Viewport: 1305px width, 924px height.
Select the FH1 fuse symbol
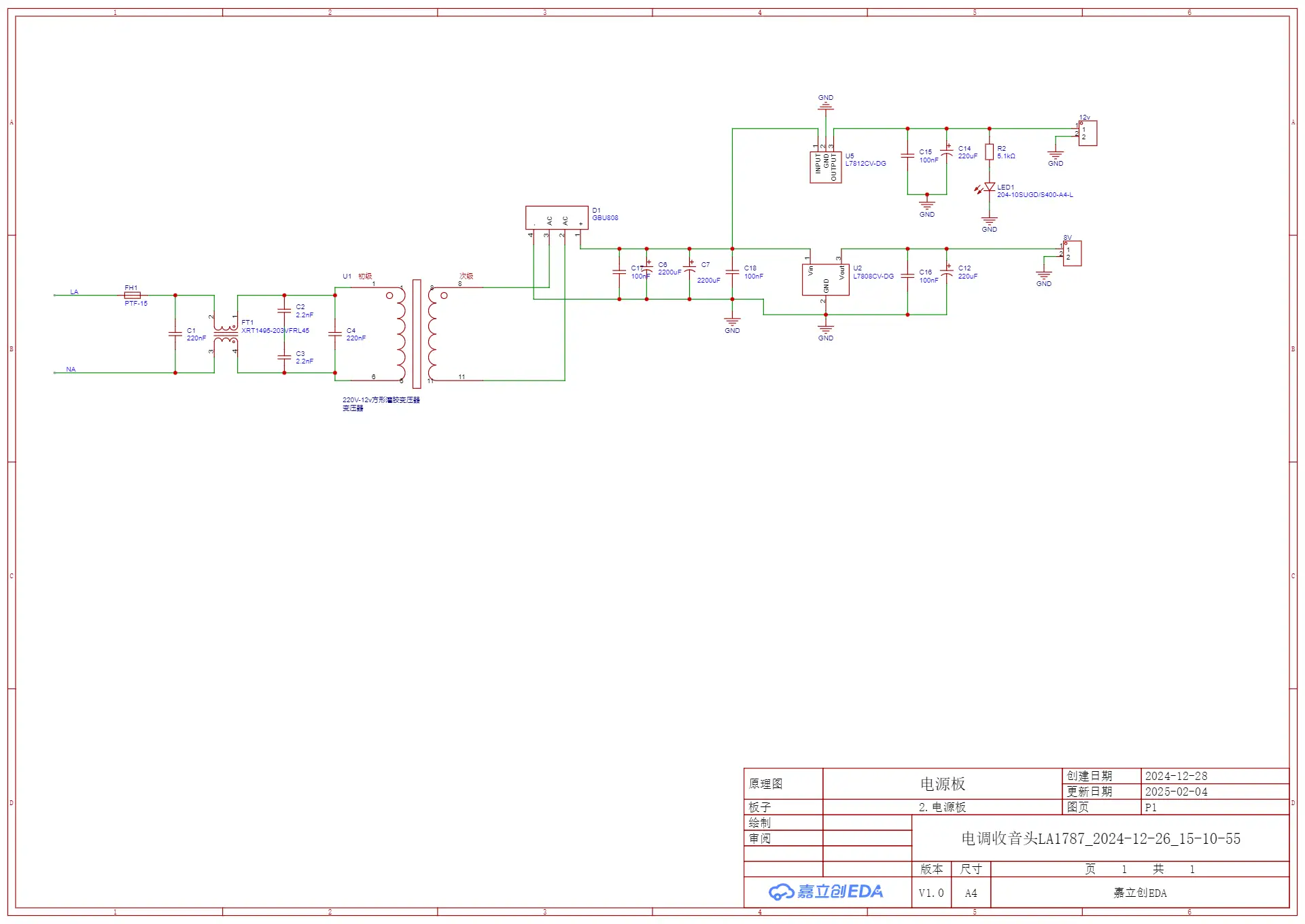point(133,296)
